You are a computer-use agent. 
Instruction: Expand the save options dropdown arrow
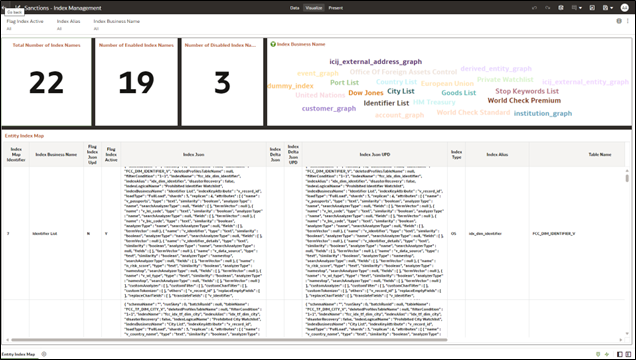[x=611, y=8]
